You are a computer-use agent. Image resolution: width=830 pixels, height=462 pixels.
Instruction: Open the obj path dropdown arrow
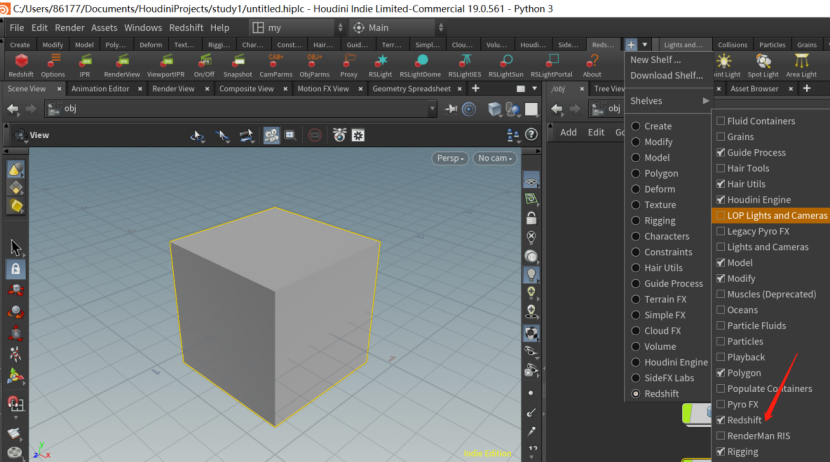pyautogui.click(x=432, y=109)
